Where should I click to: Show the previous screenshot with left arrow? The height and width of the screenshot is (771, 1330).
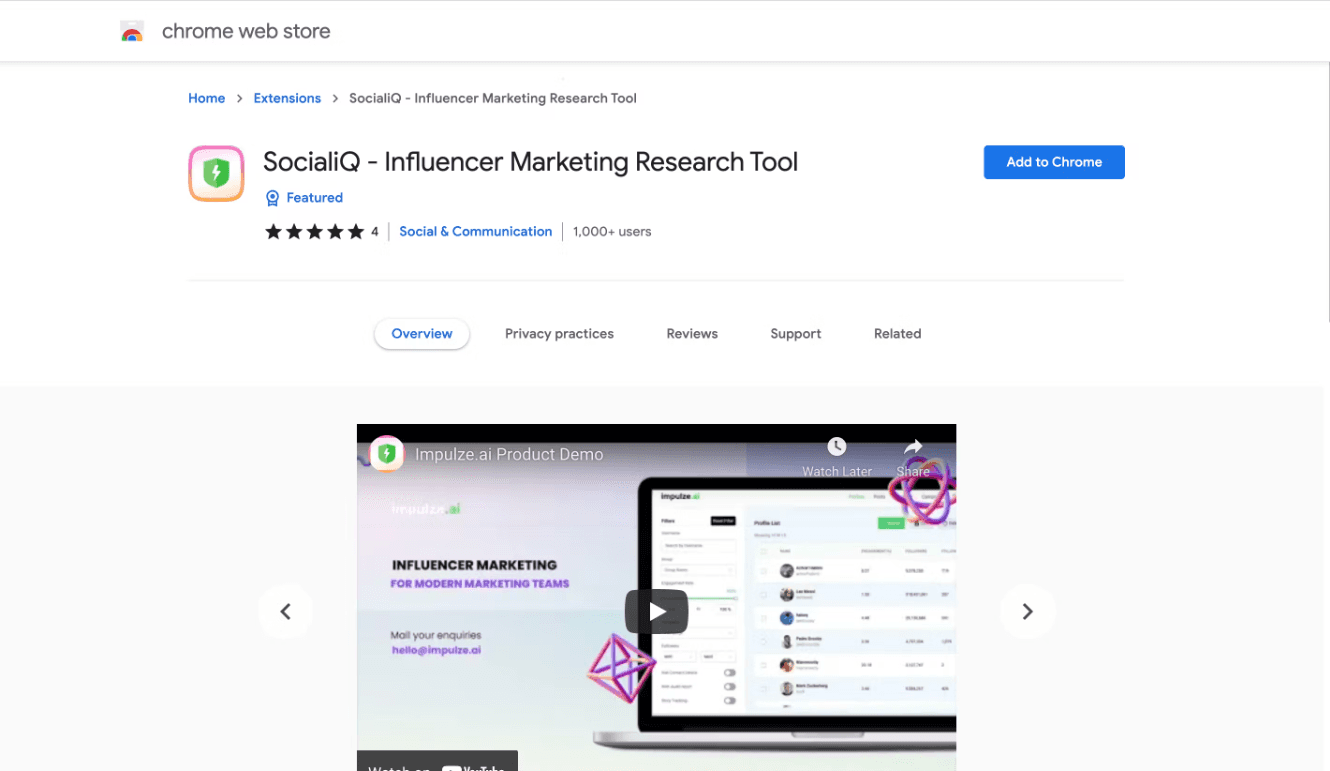tap(285, 611)
